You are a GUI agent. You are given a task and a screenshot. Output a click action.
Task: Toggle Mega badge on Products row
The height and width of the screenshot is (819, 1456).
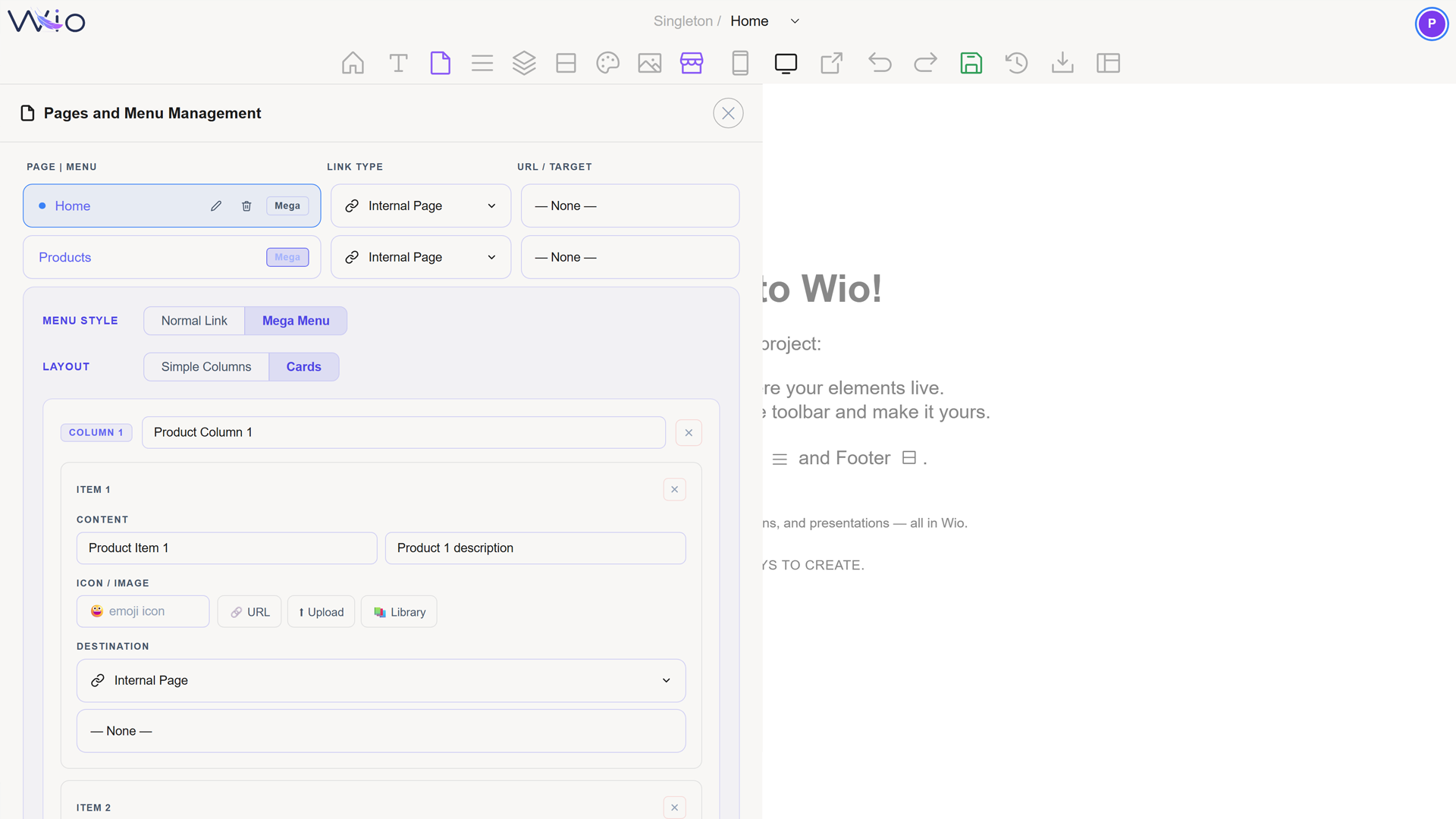(x=287, y=257)
